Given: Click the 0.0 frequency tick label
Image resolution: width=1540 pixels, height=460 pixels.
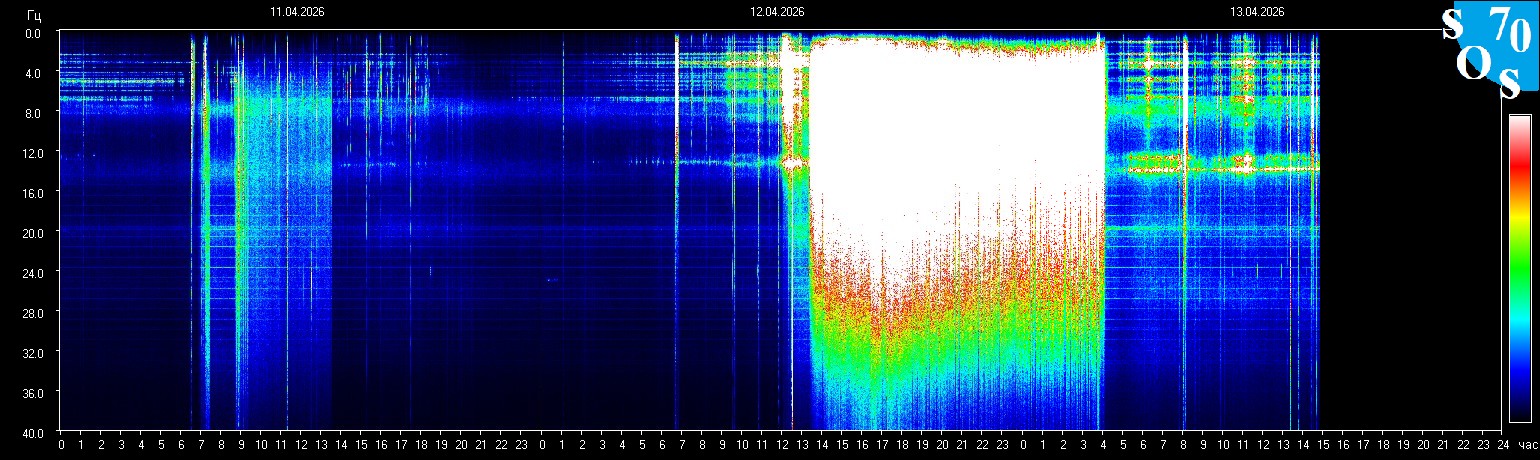Looking at the screenshot, I should click(33, 33).
